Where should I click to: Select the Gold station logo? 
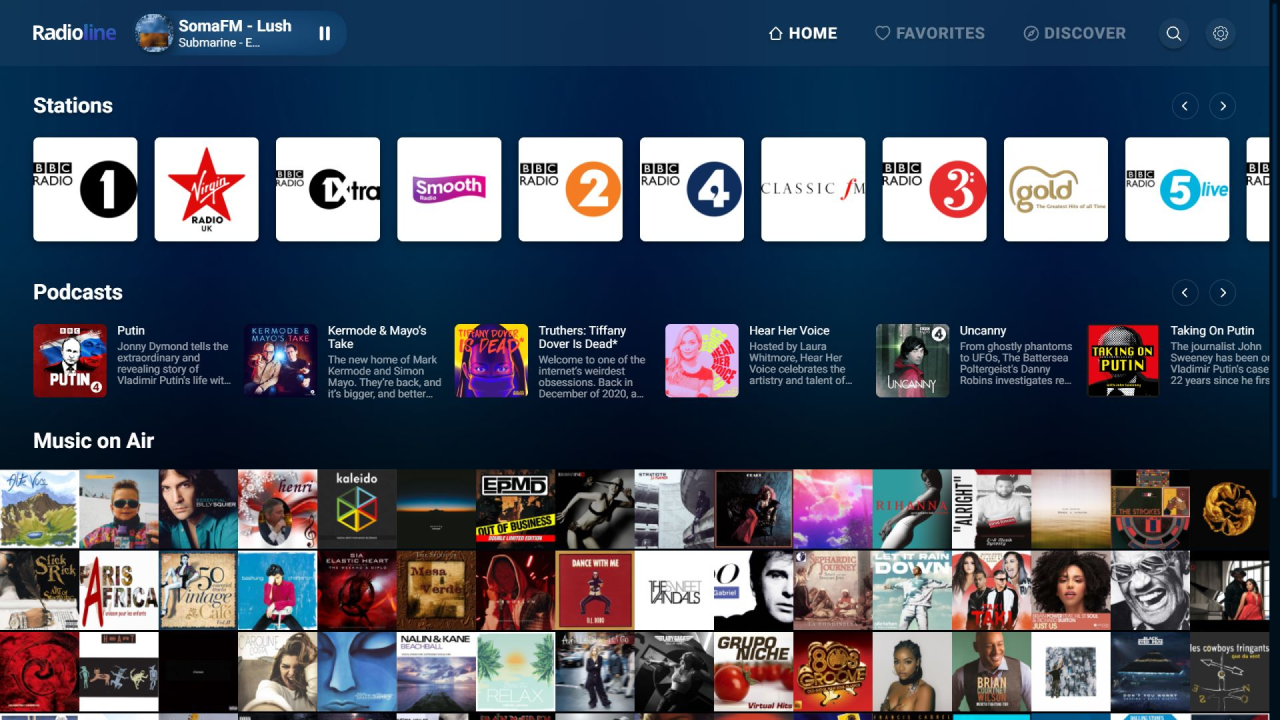tap(1056, 188)
